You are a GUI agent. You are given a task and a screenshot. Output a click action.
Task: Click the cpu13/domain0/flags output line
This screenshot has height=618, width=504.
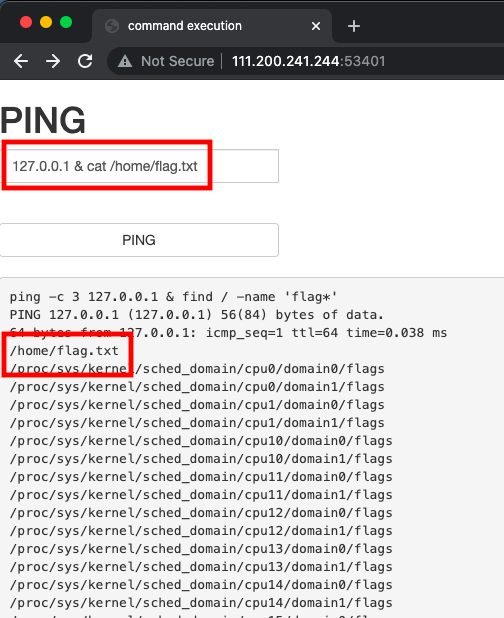point(201,549)
